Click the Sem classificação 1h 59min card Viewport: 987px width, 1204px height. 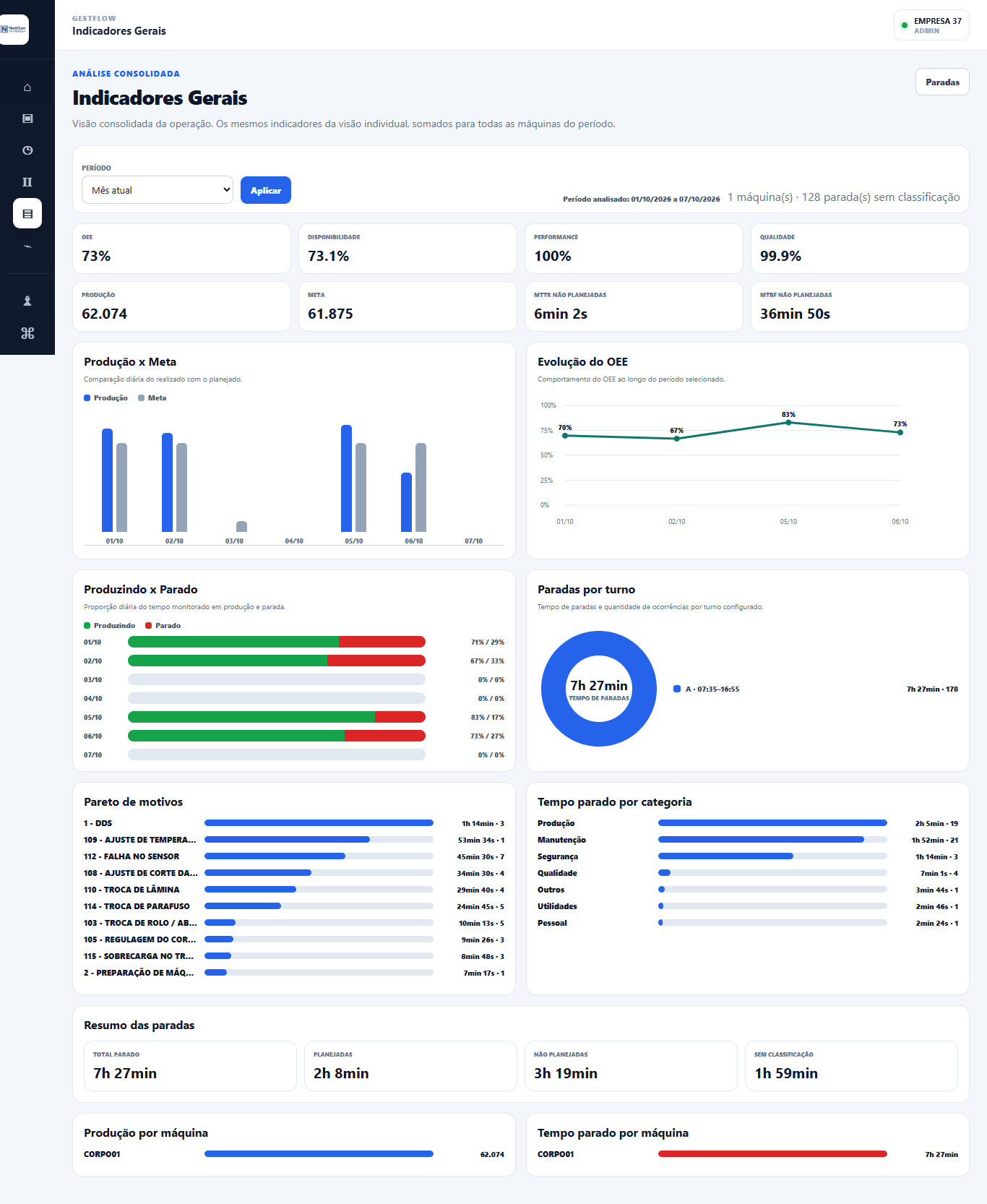pos(851,1066)
